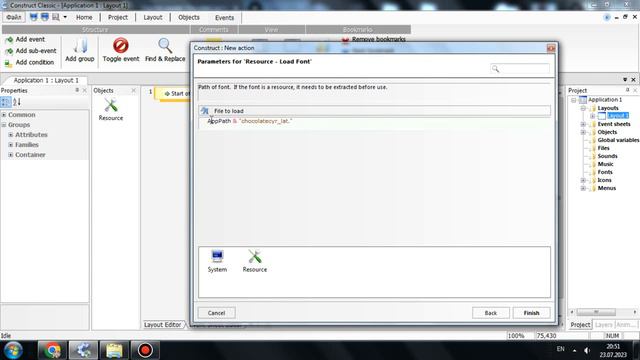
Task: Click the Finish button
Action: click(x=531, y=313)
